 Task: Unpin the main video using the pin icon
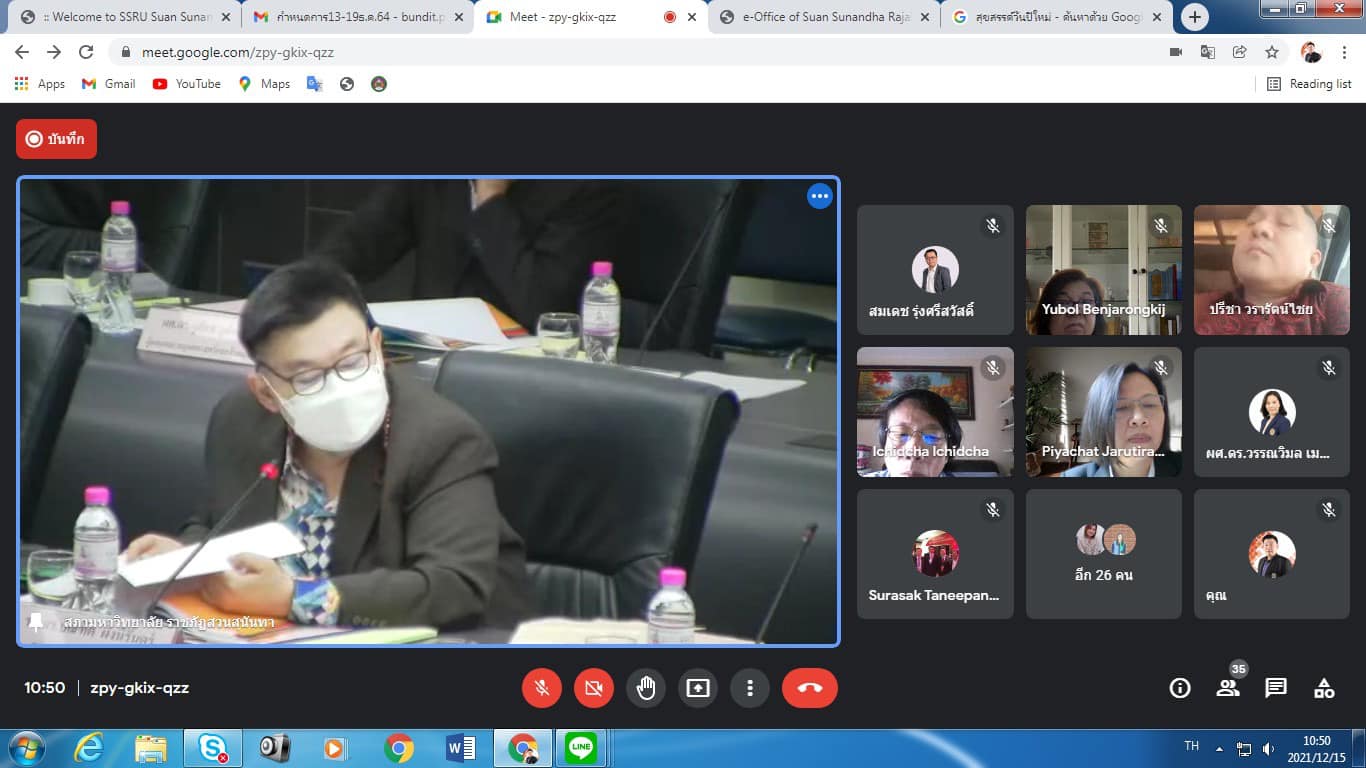click(x=36, y=622)
